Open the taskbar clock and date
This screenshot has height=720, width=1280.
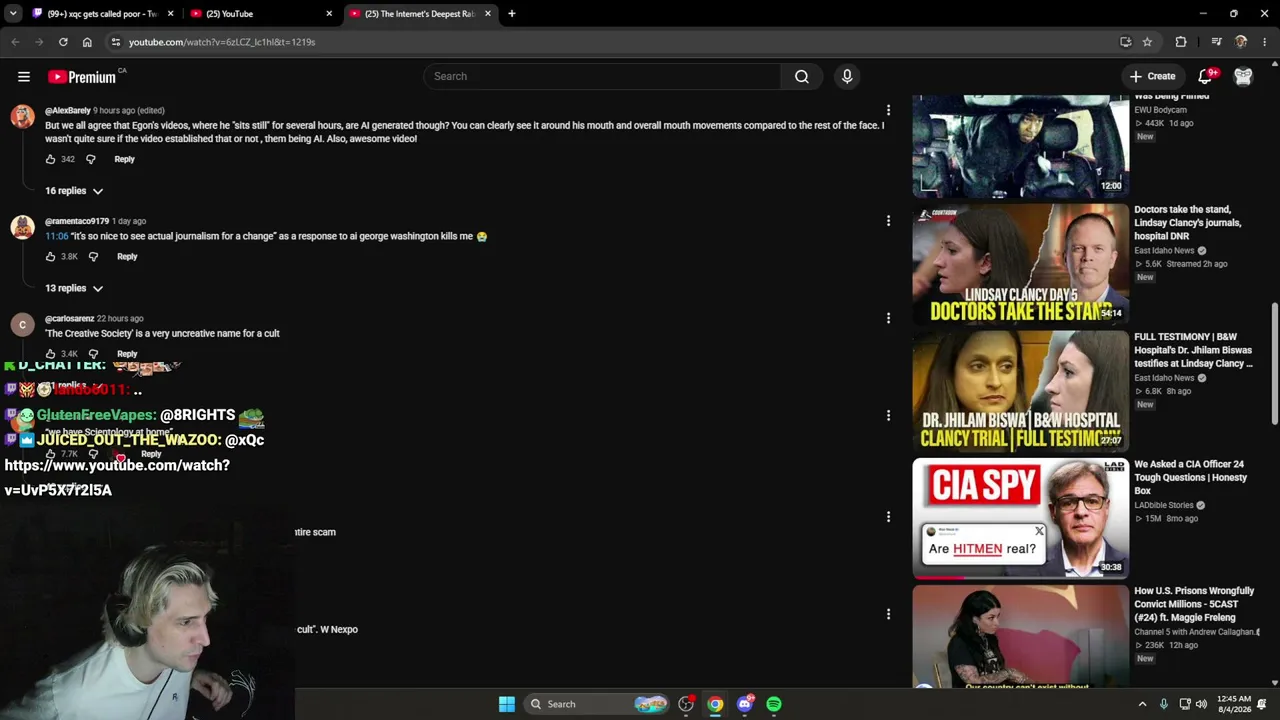pos(1234,704)
